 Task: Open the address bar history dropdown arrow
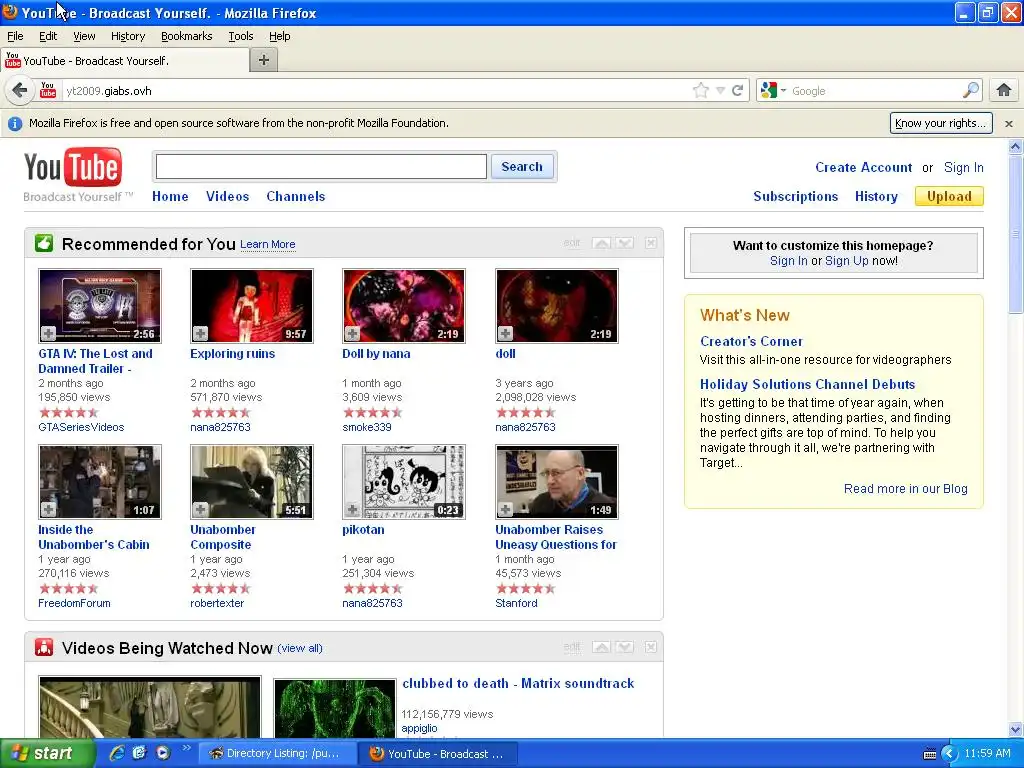[720, 91]
